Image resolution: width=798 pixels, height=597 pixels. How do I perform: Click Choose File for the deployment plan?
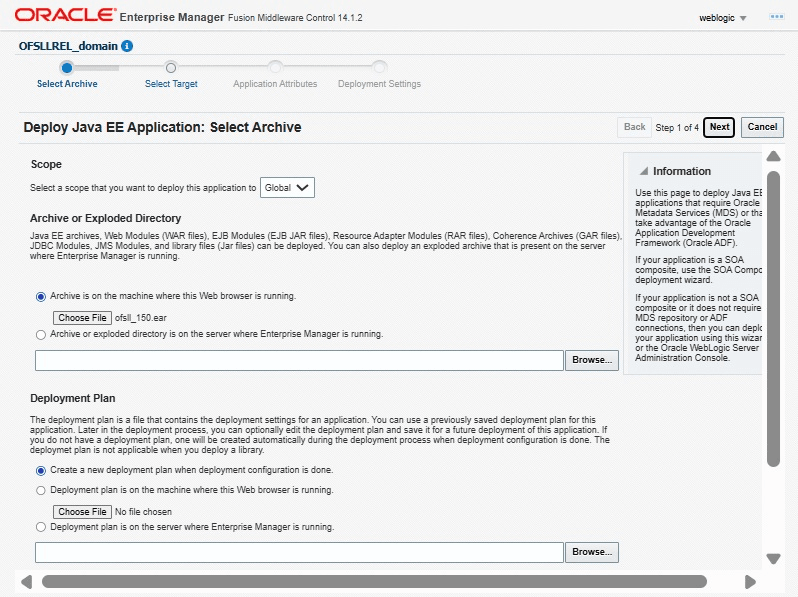[x=82, y=511]
